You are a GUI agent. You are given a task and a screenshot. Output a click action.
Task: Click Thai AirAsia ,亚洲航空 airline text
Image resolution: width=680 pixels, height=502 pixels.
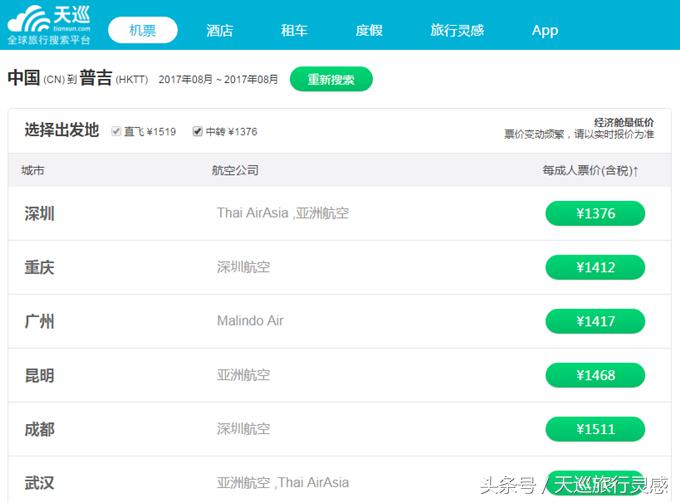(x=283, y=213)
